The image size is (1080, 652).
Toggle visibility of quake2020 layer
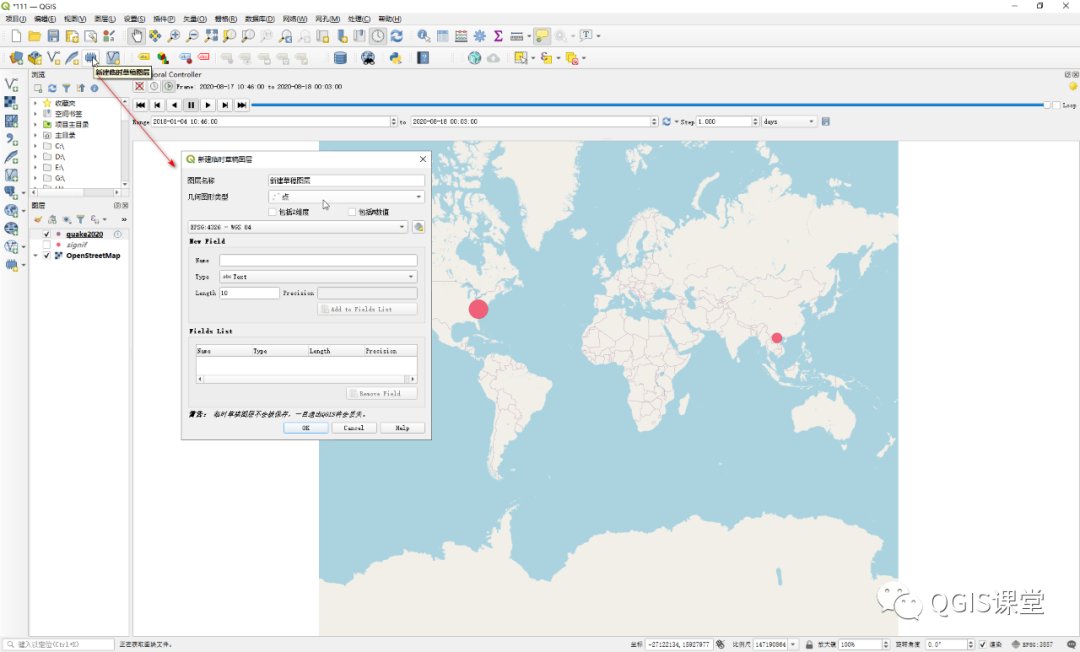(46, 234)
